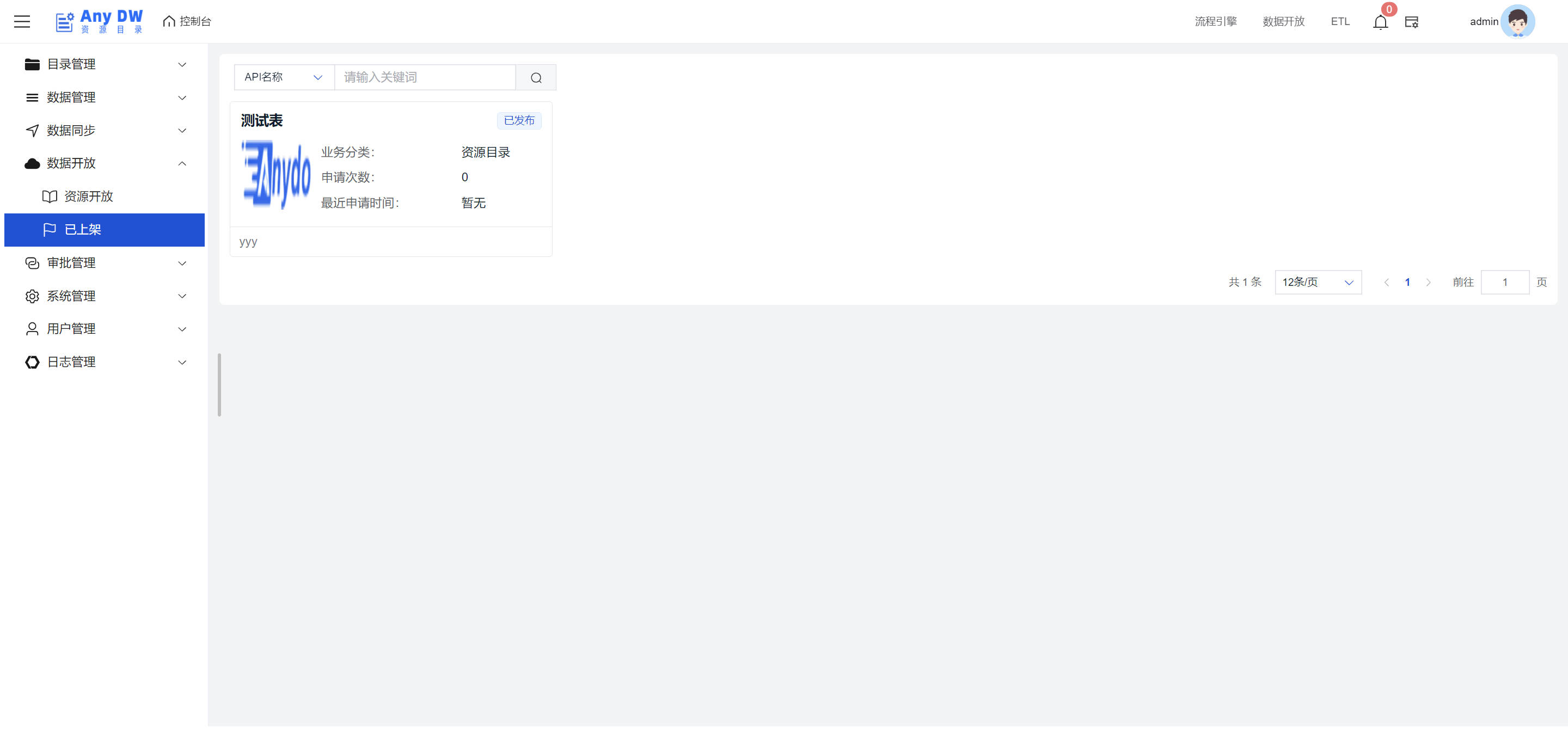1568x735 pixels.
Task: Select the 已上架 menu item
Action: click(105, 229)
